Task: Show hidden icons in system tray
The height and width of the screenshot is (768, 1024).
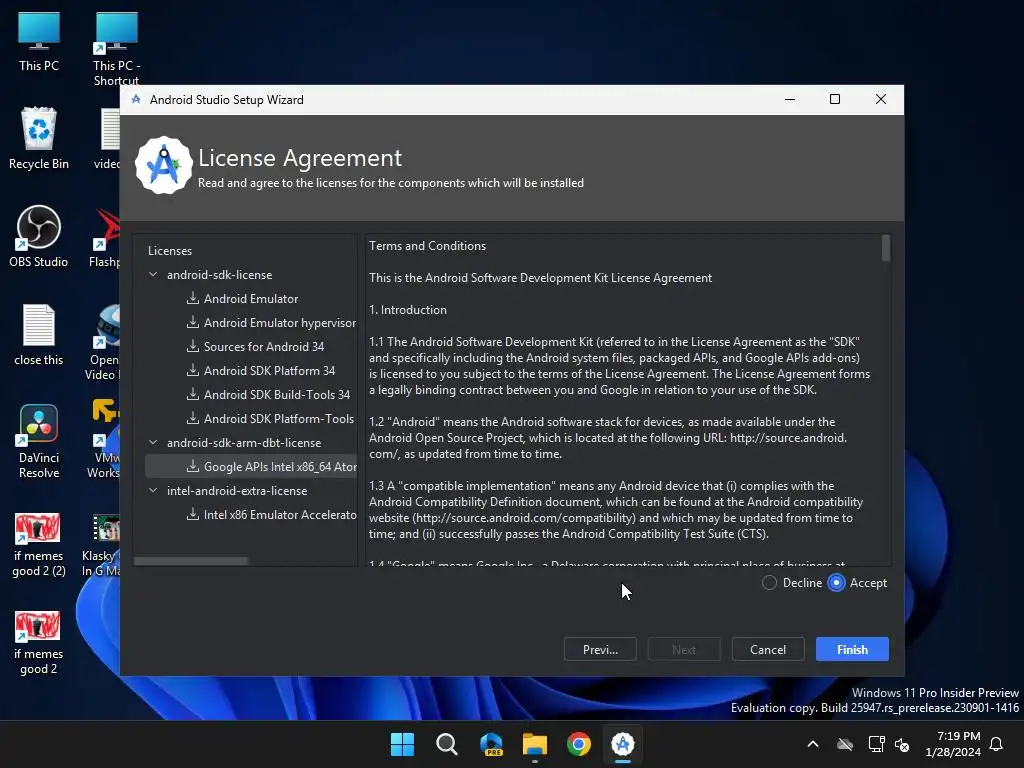Action: point(813,744)
